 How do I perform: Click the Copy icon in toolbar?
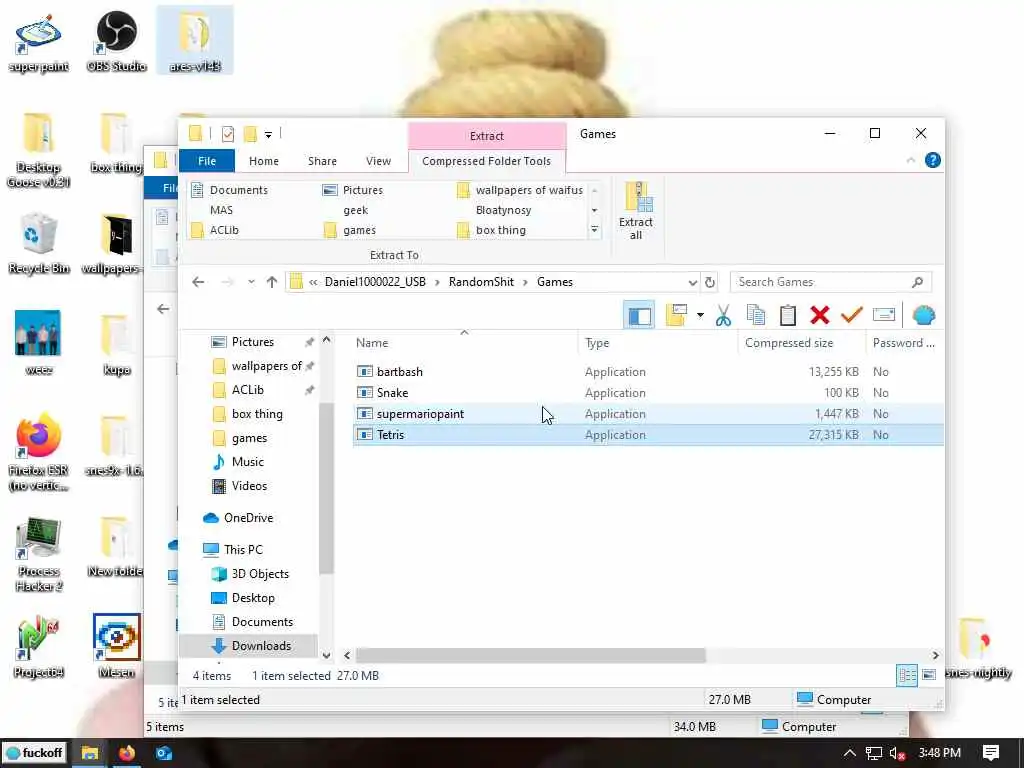(x=756, y=315)
